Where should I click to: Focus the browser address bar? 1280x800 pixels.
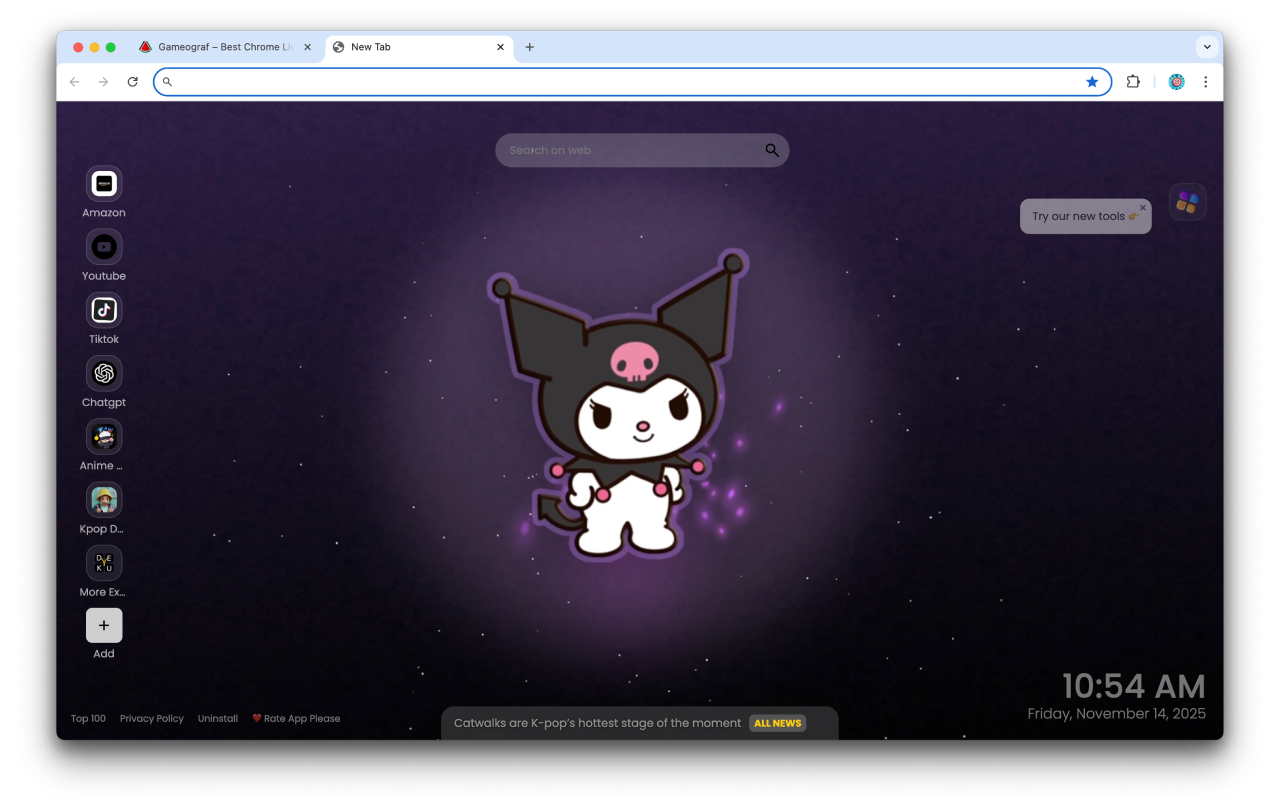(x=632, y=82)
